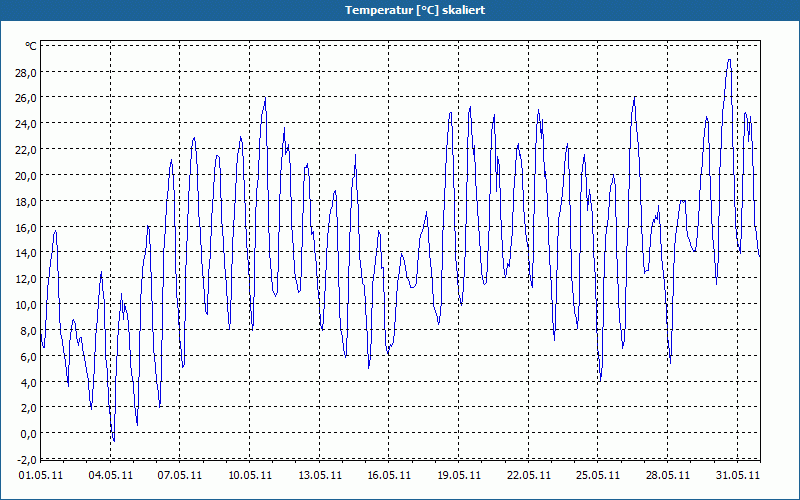The width and height of the screenshot is (800, 500).
Task: Click the 19.05.11 date label
Action: pyautogui.click(x=459, y=475)
